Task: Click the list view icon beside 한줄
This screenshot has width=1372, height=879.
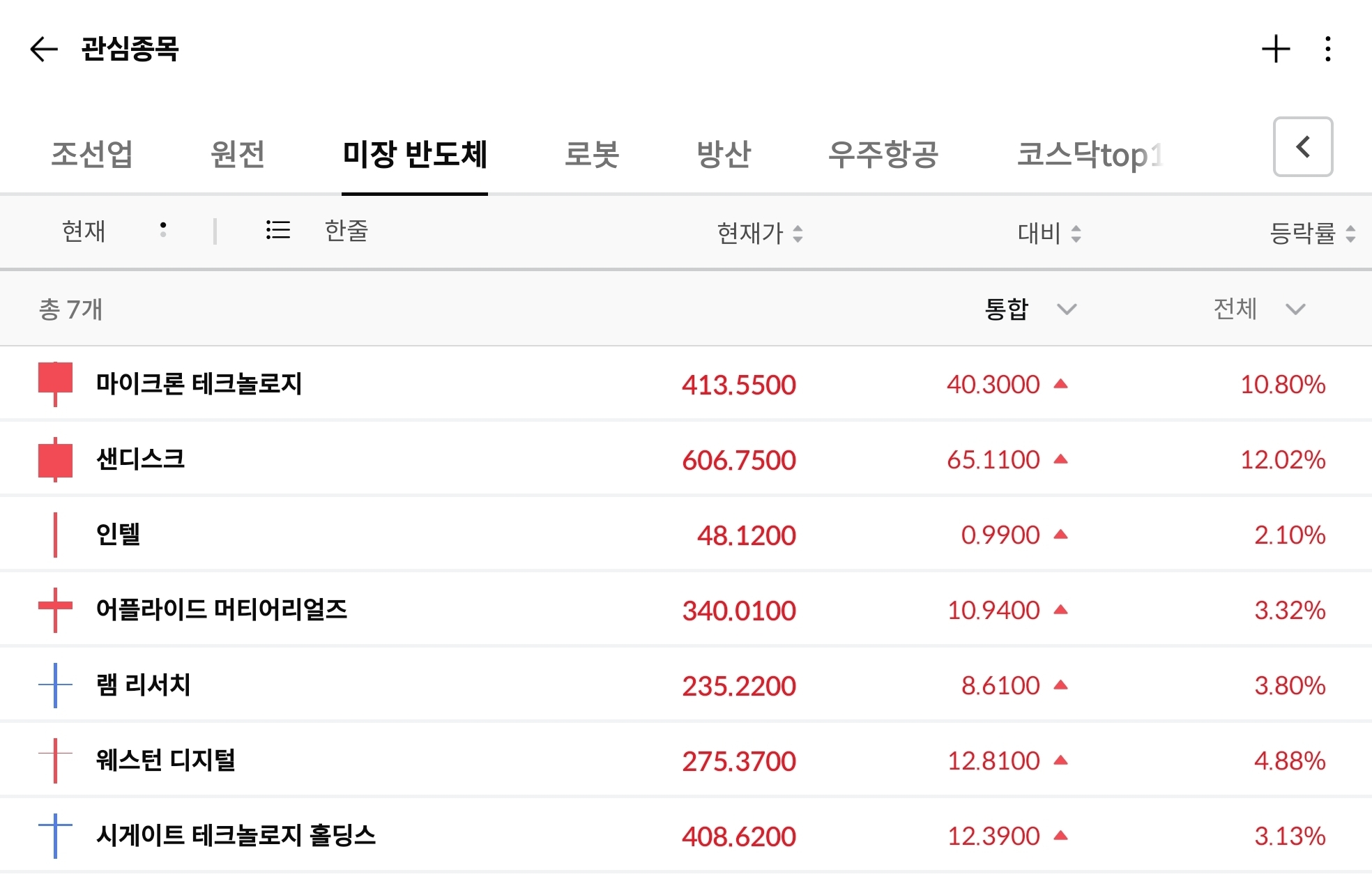Action: (278, 230)
